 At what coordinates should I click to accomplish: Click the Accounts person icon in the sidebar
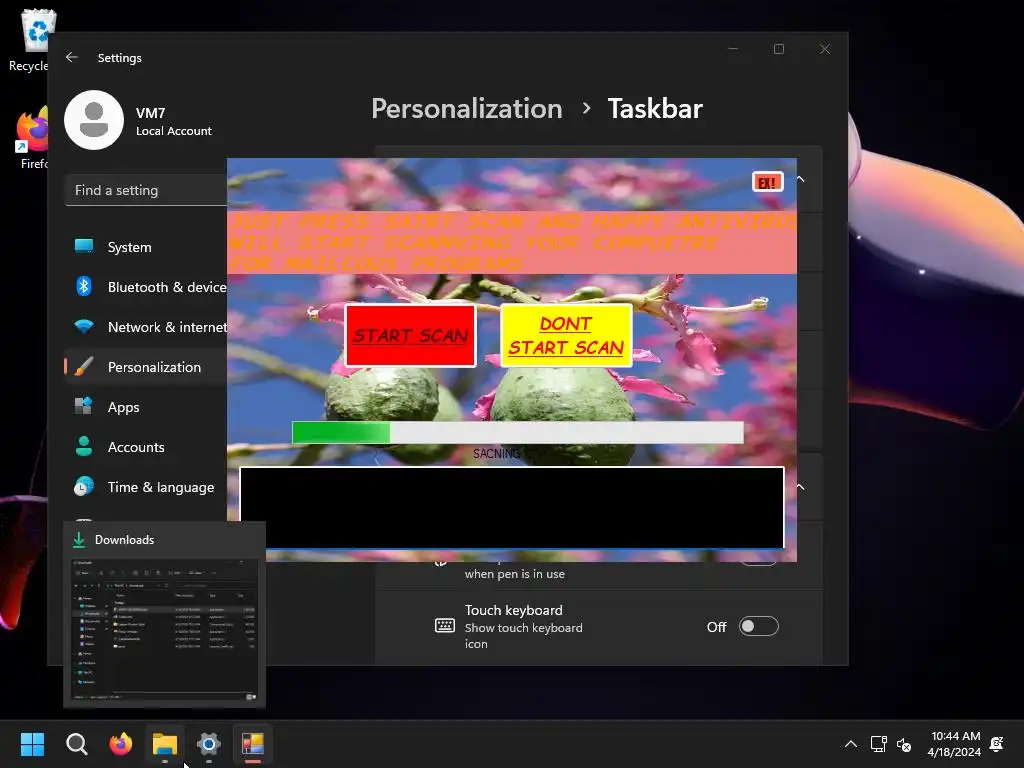84,446
